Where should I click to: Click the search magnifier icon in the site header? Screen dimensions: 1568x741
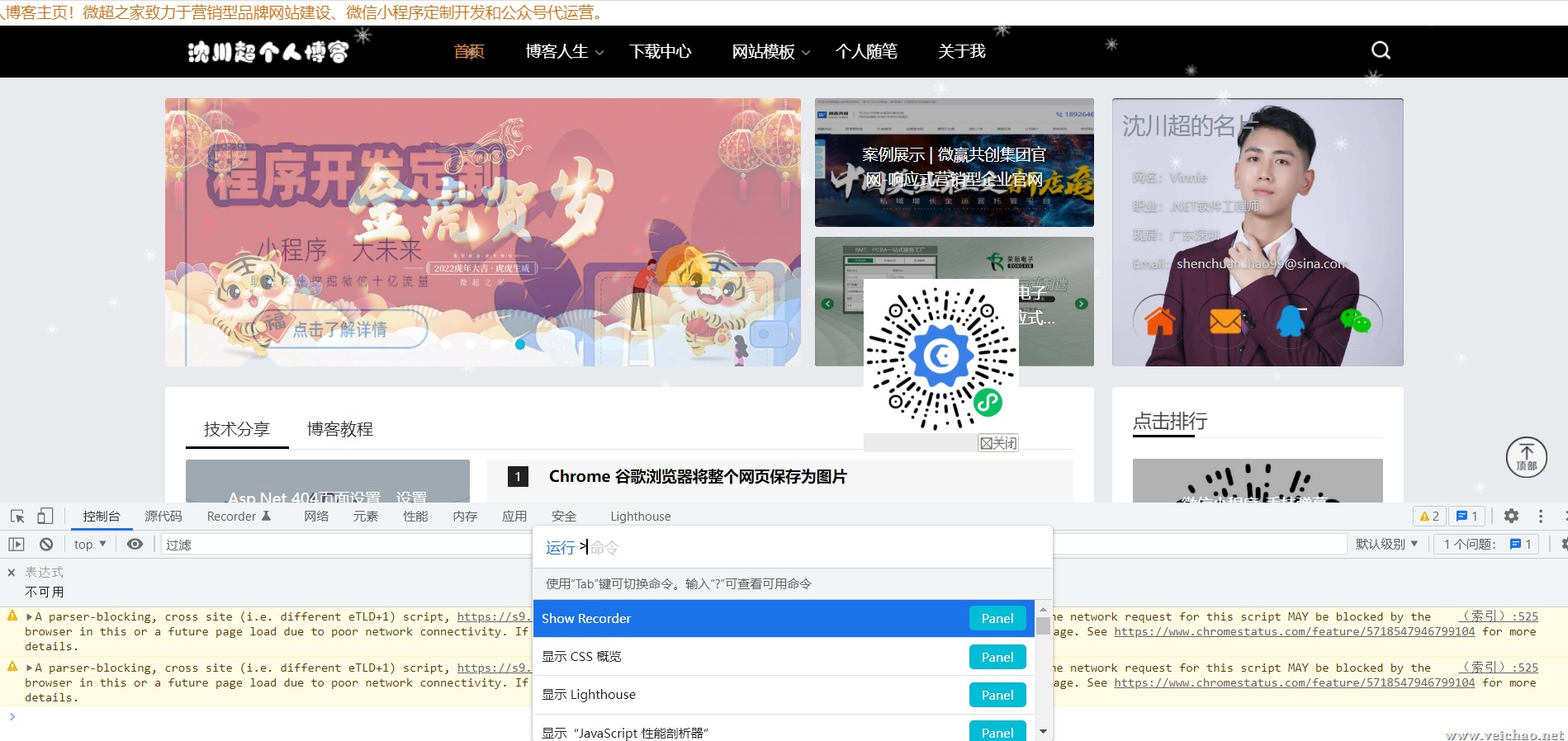1381,50
